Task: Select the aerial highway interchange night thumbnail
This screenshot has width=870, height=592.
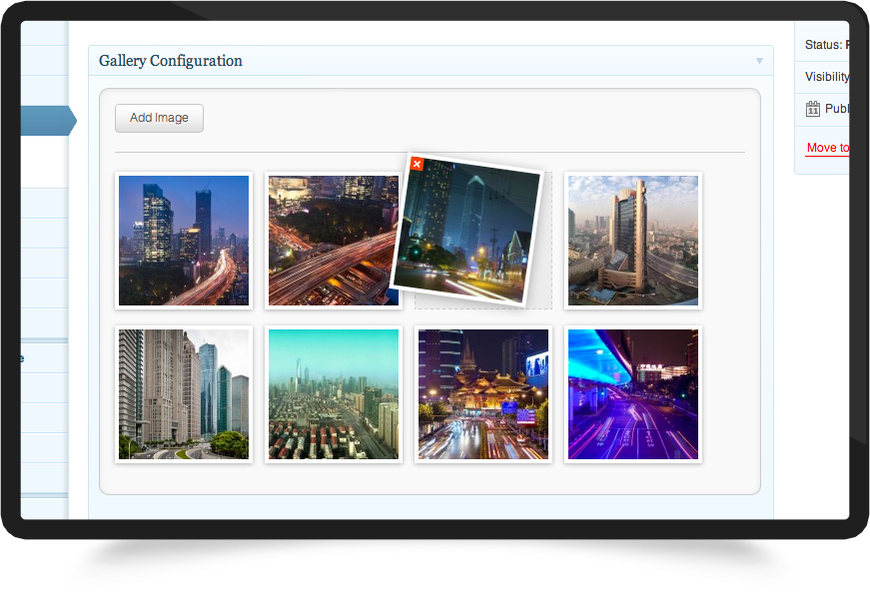Action: tap(330, 241)
